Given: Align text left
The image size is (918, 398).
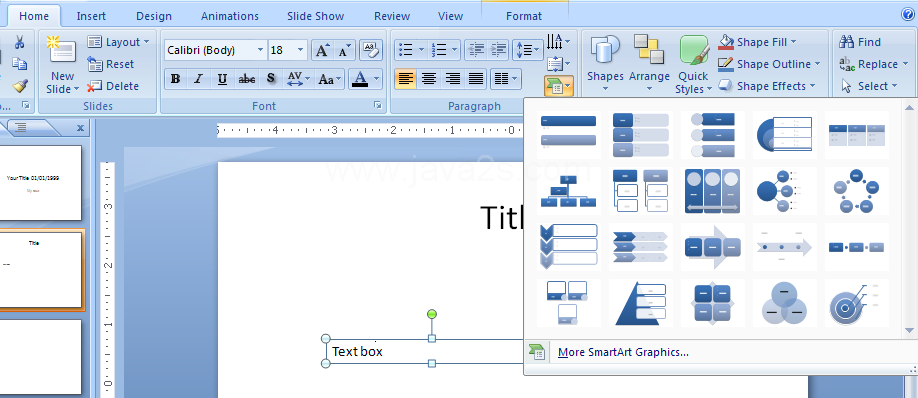Looking at the screenshot, I should point(406,78).
